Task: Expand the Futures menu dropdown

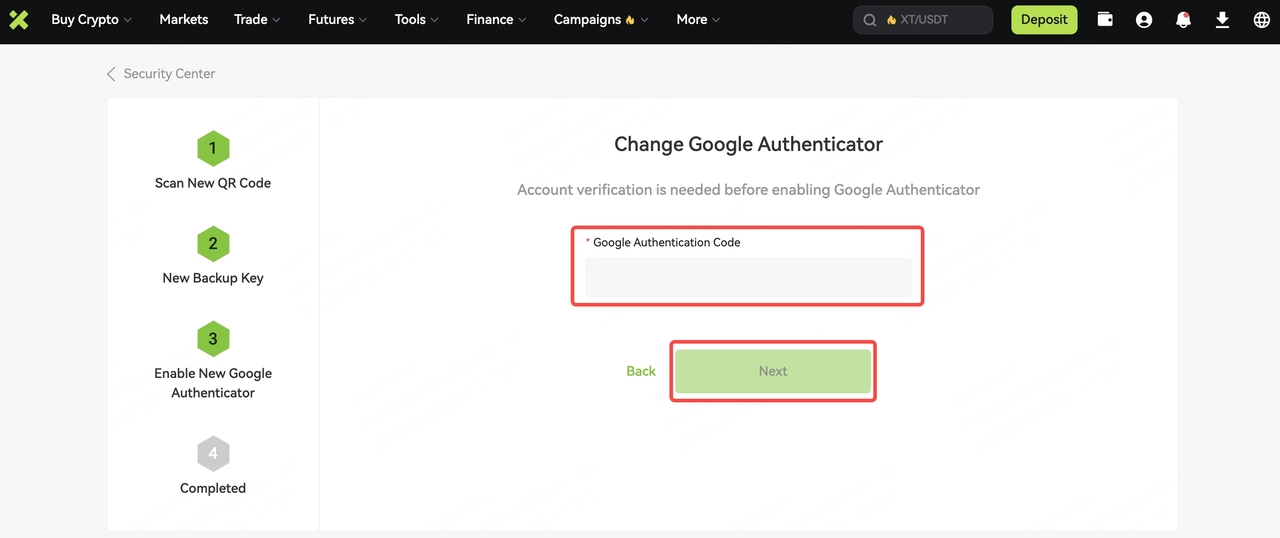Action: pos(337,19)
